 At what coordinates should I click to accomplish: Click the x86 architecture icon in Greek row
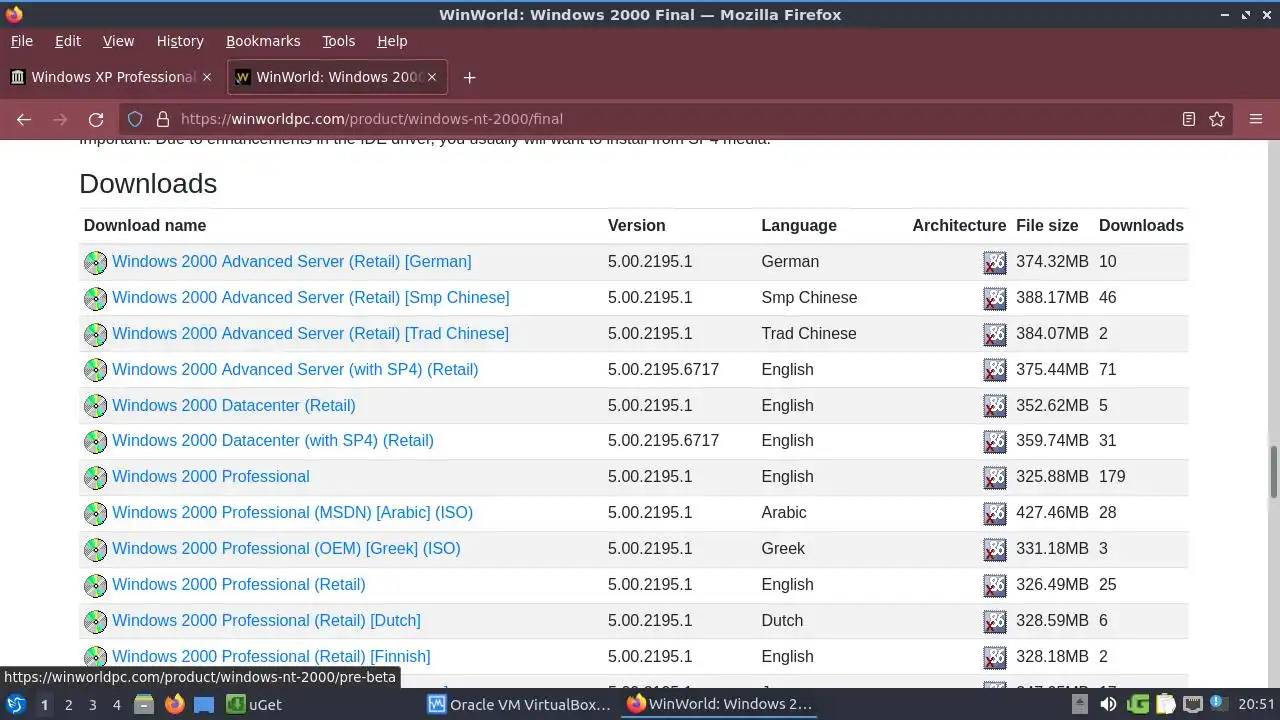(994, 549)
